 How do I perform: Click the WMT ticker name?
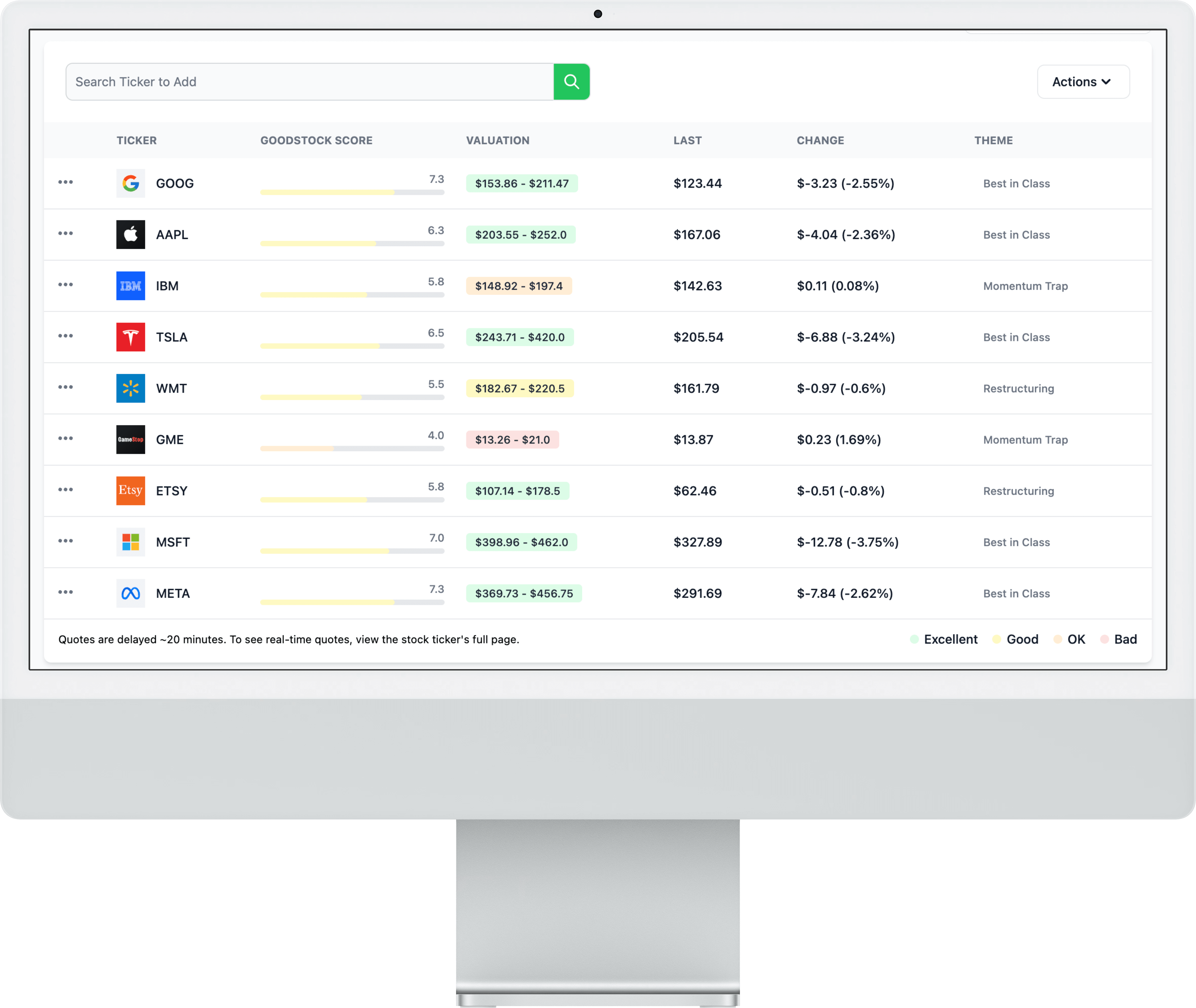171,389
